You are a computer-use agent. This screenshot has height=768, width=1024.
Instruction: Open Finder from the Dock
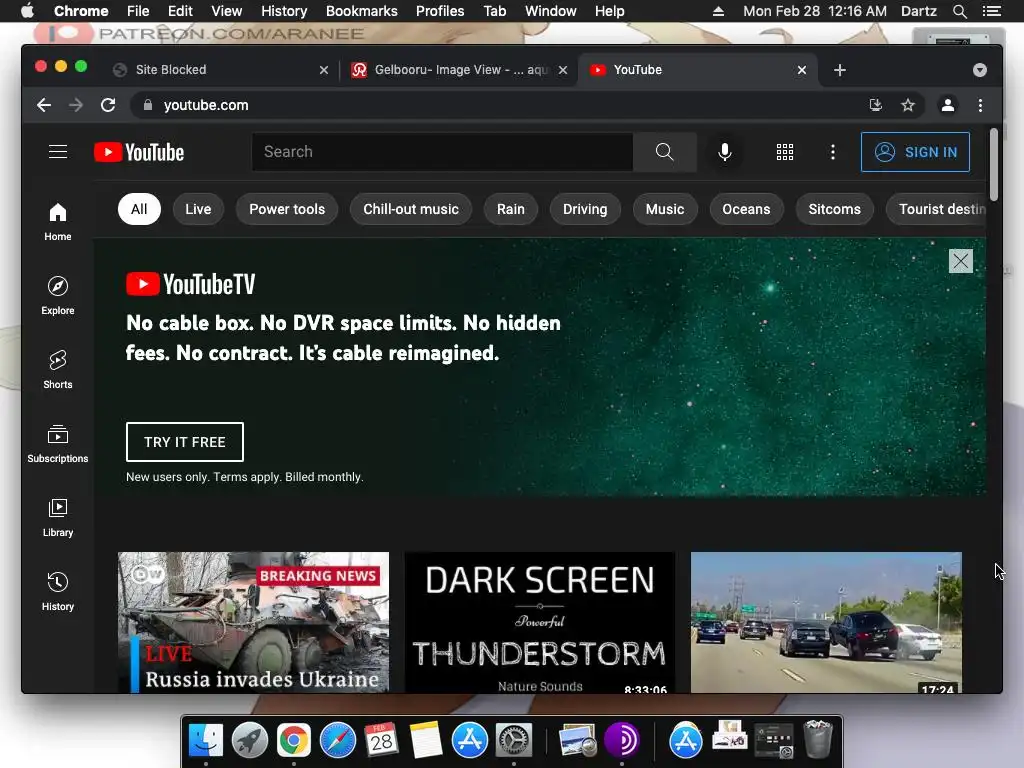(206, 741)
